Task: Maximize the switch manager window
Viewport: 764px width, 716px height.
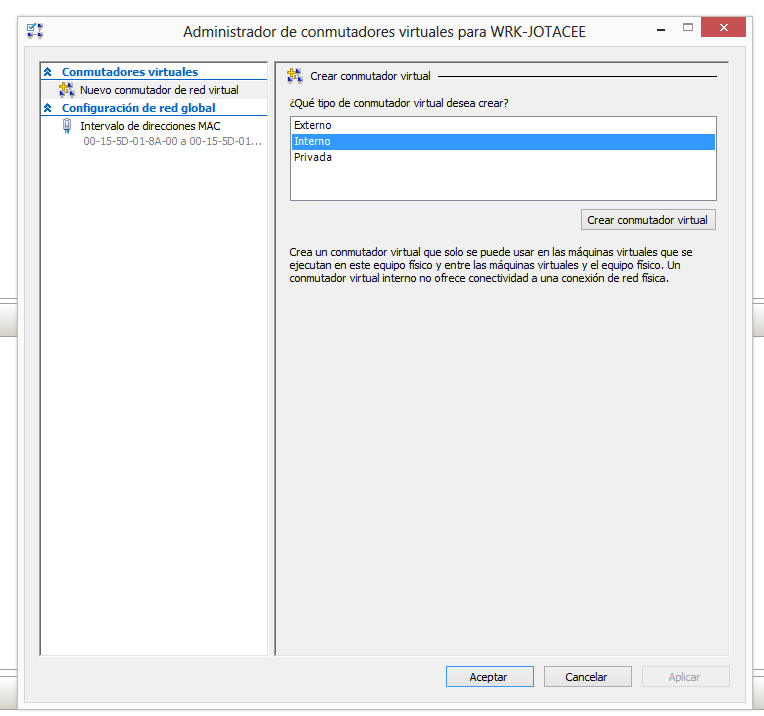Action: point(688,28)
